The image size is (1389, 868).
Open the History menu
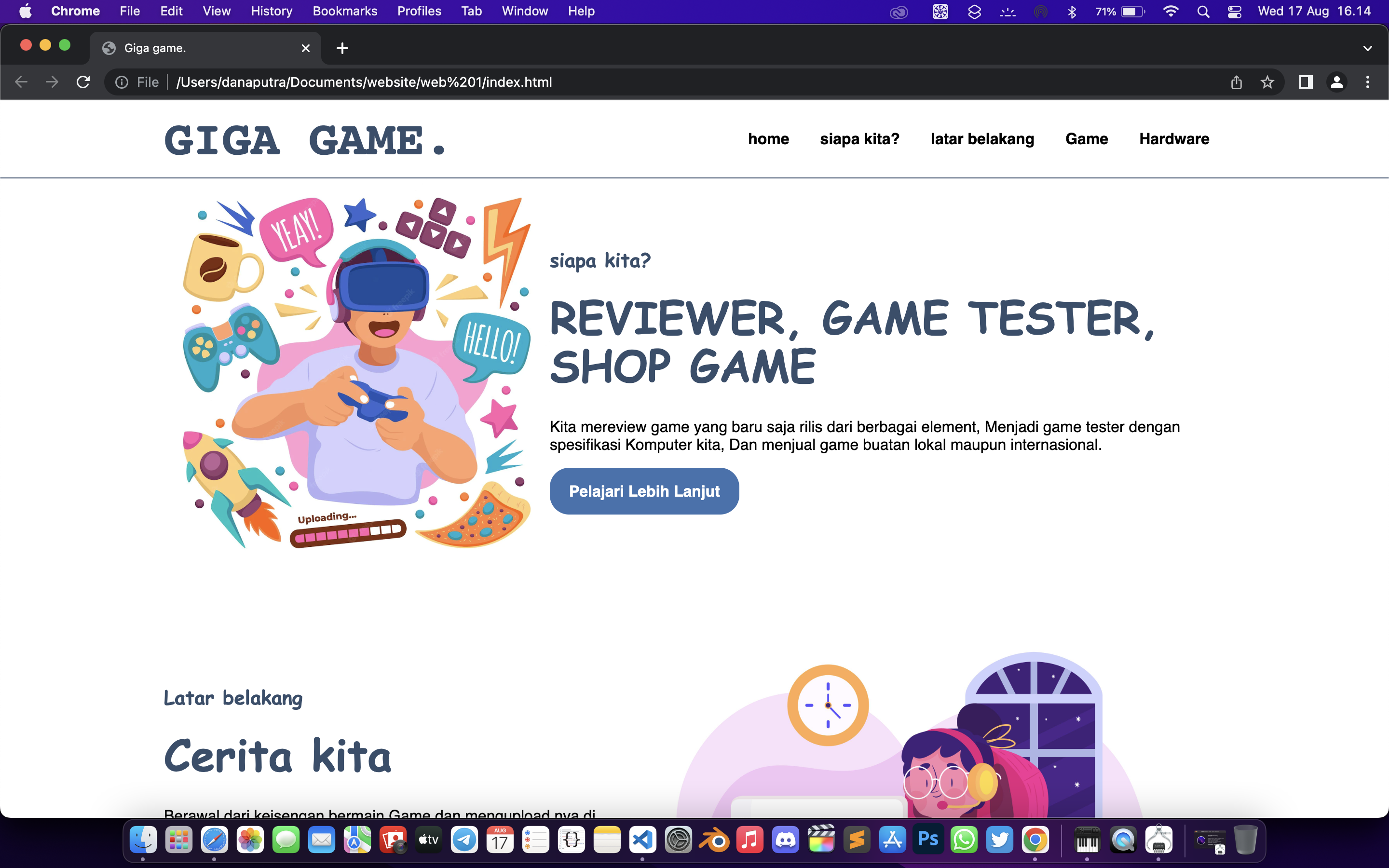click(271, 11)
